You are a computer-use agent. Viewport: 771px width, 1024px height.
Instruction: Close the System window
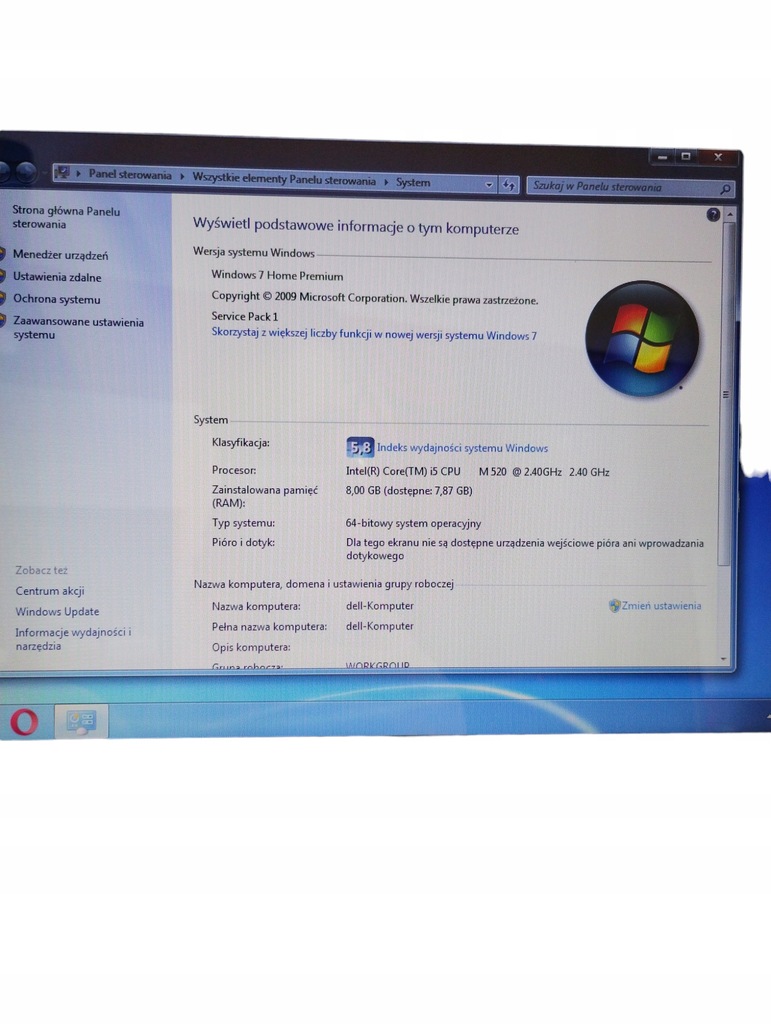coord(719,157)
